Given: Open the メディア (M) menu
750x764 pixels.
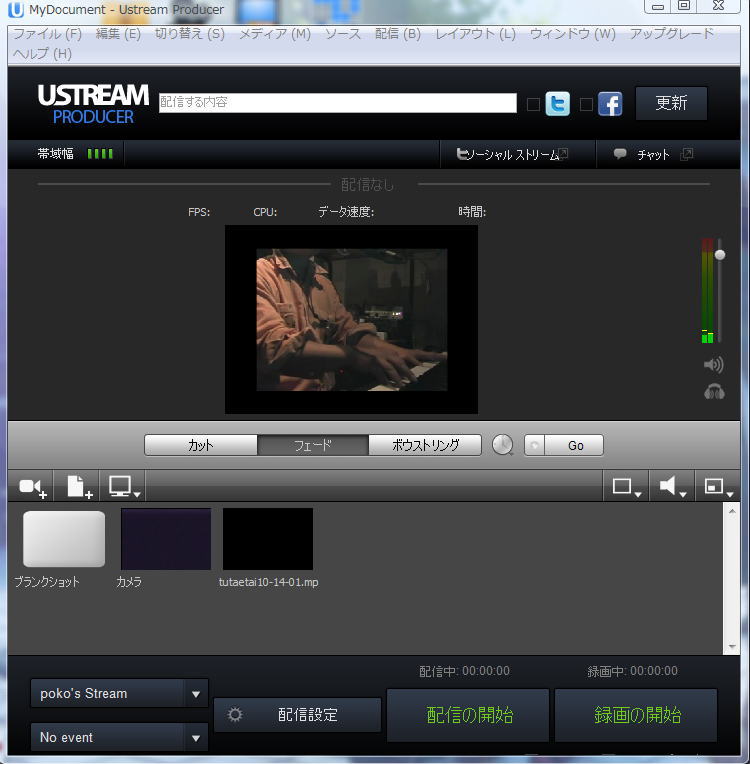Looking at the screenshot, I should tap(275, 34).
